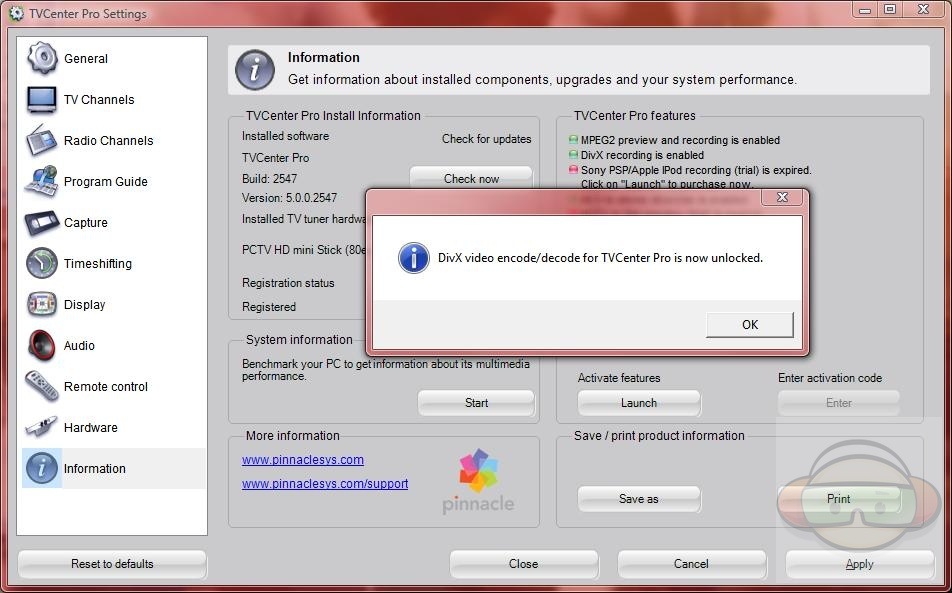Click the Display settings icon
This screenshot has height=593, width=952.
42,304
